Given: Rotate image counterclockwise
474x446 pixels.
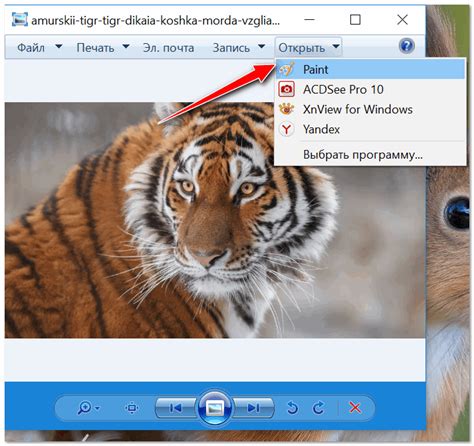Looking at the screenshot, I should 292,407.
